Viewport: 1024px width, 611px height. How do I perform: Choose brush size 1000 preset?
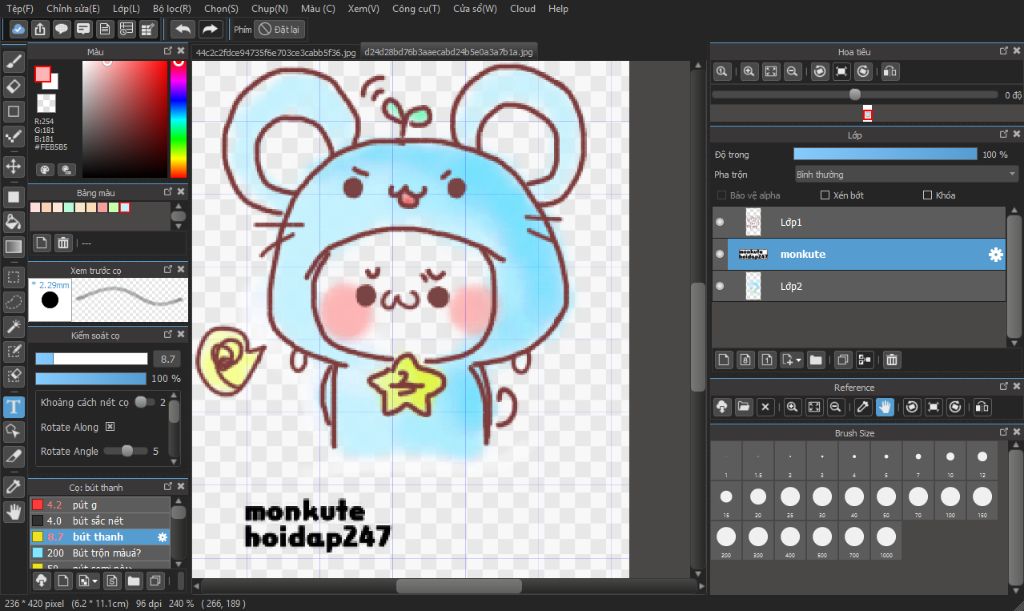(x=886, y=540)
